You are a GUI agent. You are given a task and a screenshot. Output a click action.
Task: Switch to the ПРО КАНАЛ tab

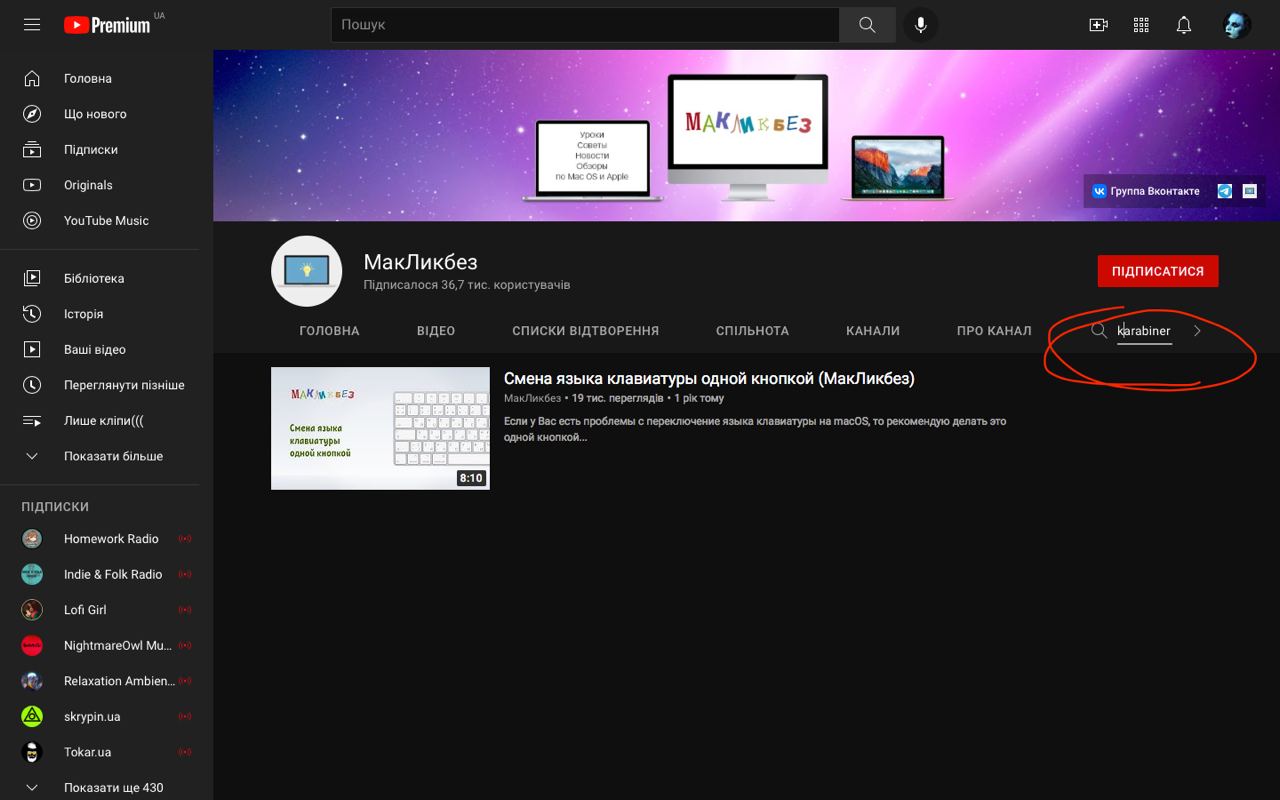tap(994, 331)
